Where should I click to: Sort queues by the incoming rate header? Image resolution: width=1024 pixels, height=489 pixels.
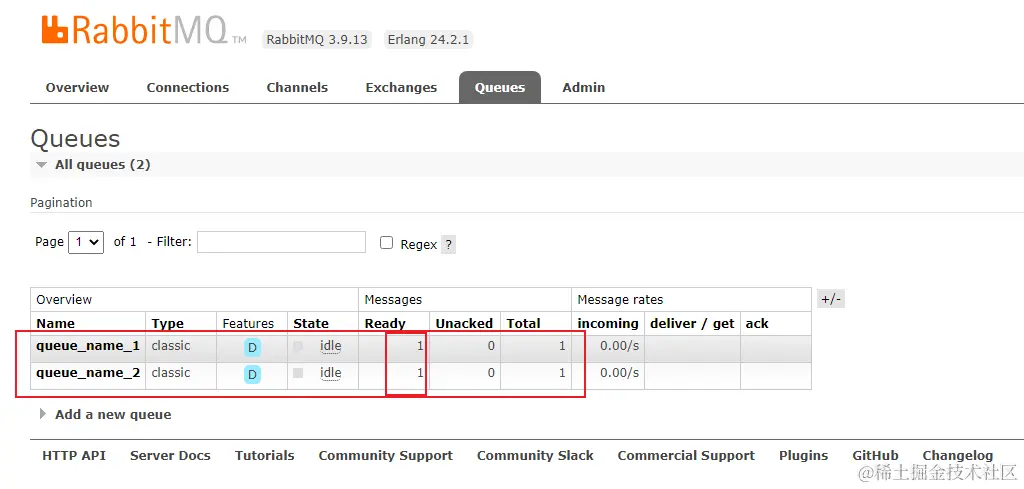pos(608,324)
